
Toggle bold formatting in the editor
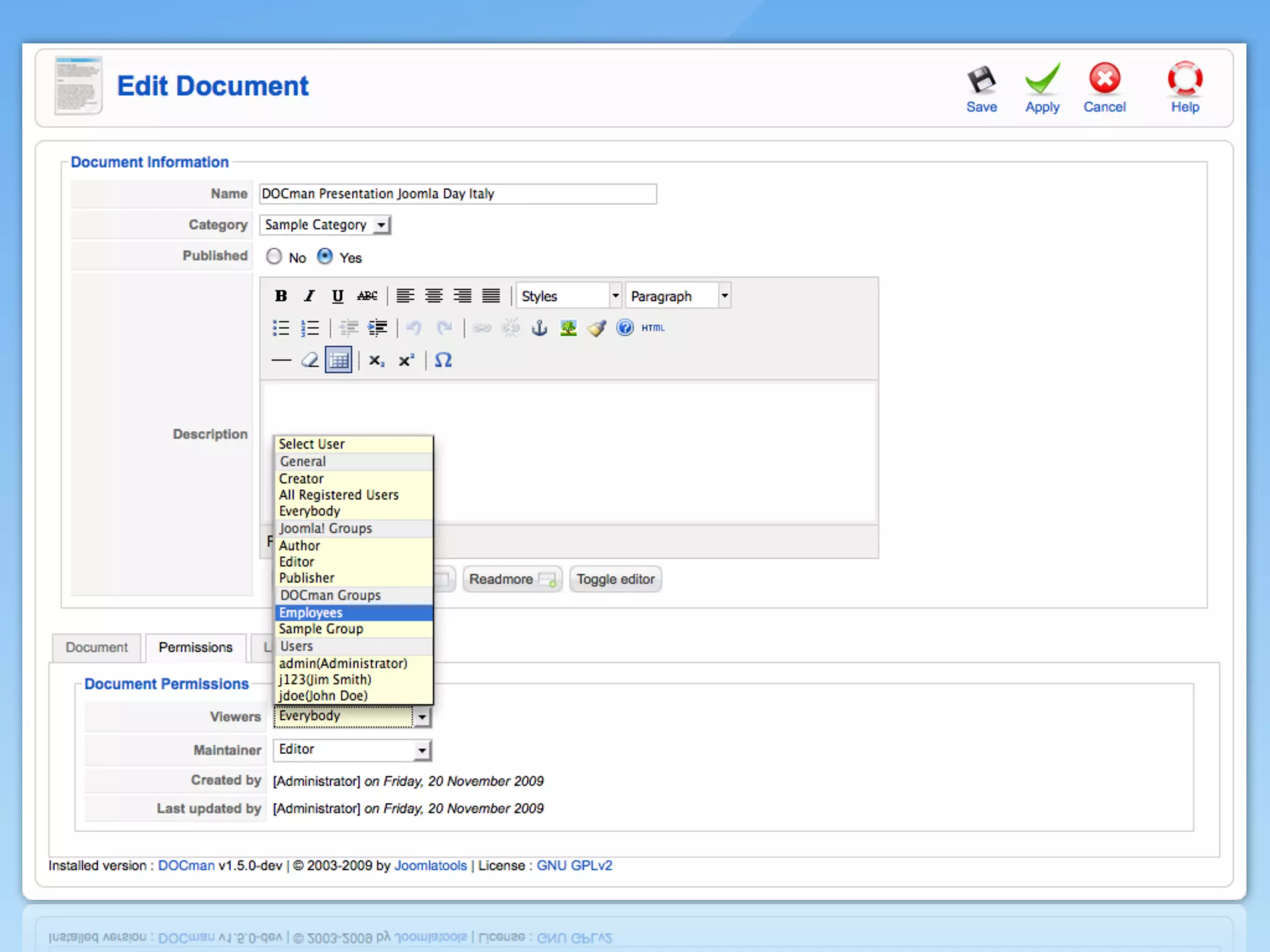point(281,296)
